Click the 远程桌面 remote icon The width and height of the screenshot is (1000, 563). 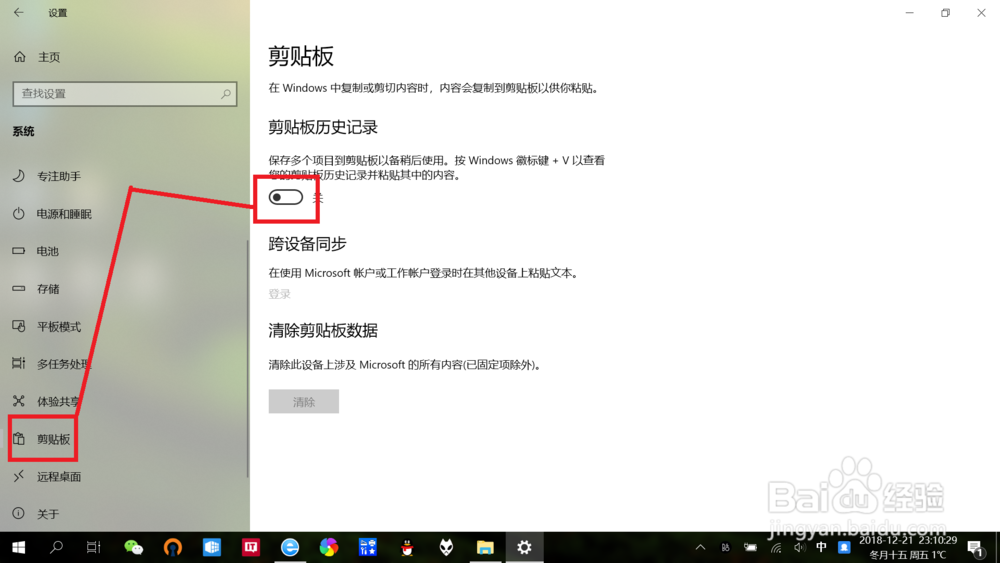(x=18, y=476)
